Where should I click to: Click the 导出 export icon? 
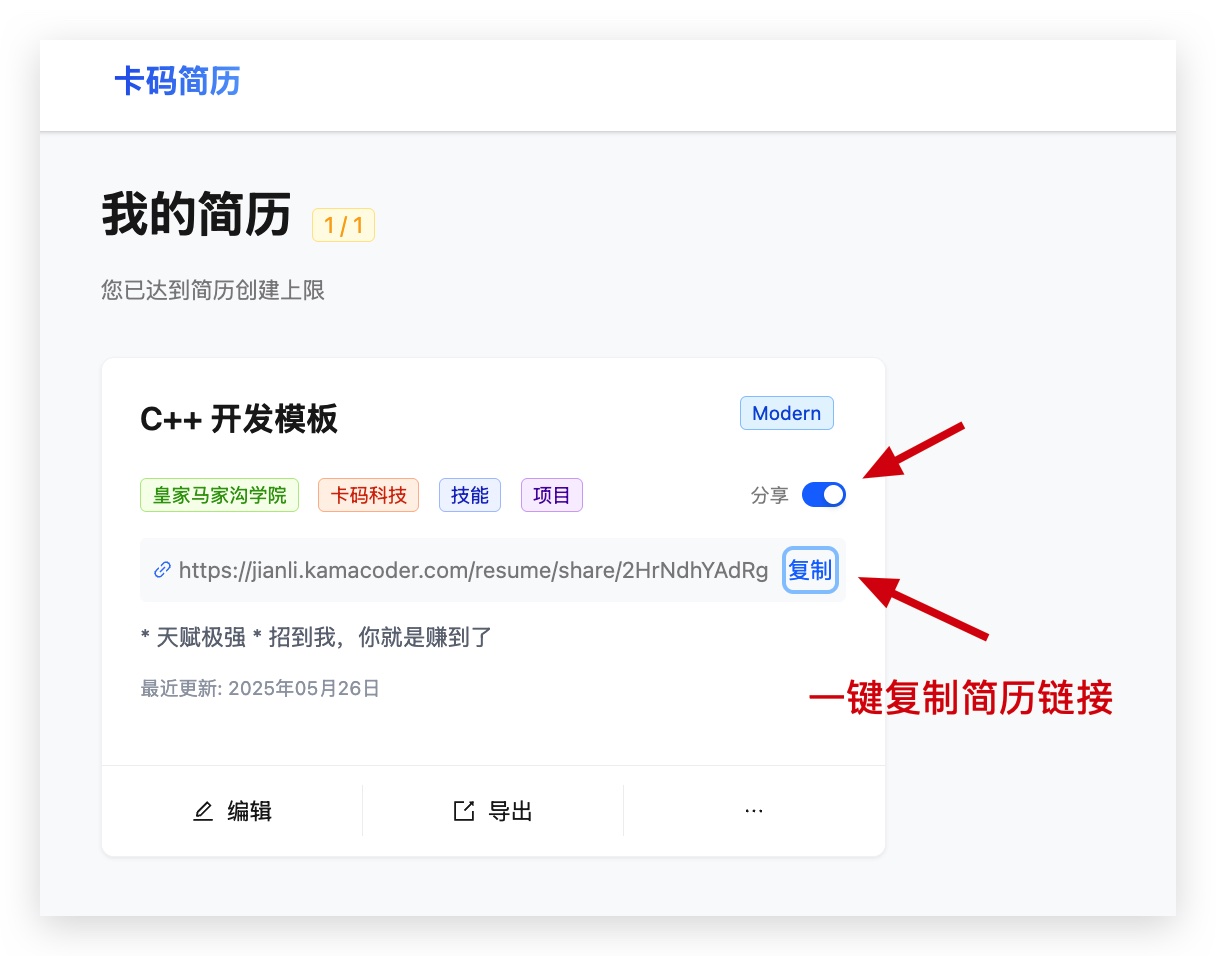pyautogui.click(x=464, y=811)
